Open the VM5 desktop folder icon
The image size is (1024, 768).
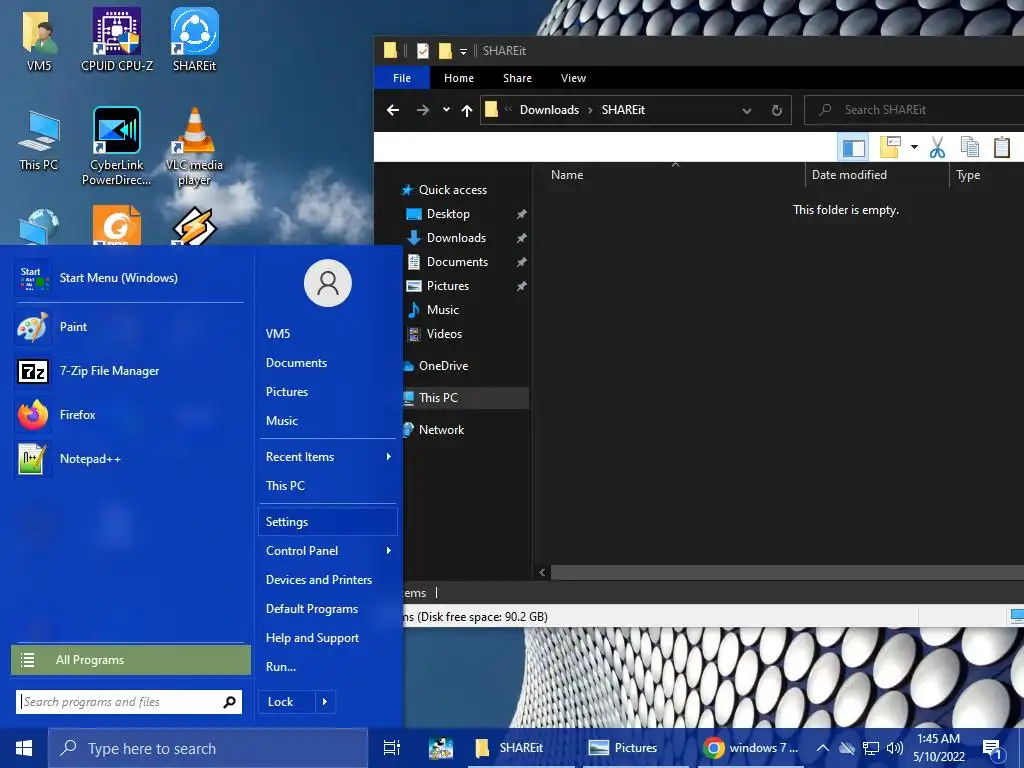(39, 39)
